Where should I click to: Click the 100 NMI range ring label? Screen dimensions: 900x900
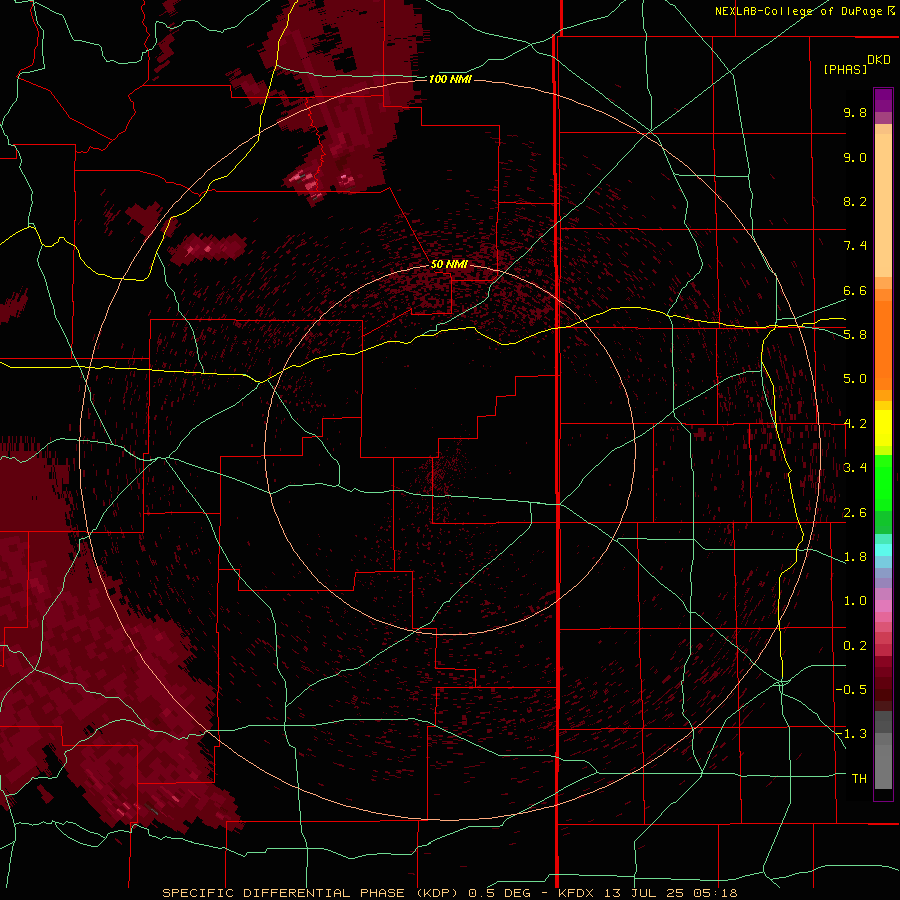click(x=450, y=79)
